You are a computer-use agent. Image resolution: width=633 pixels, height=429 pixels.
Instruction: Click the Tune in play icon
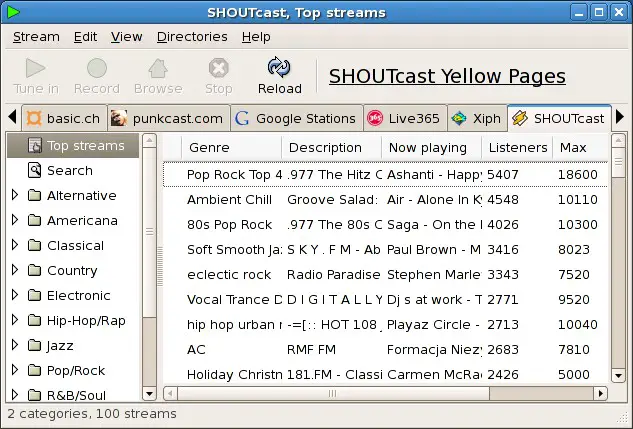point(36,68)
